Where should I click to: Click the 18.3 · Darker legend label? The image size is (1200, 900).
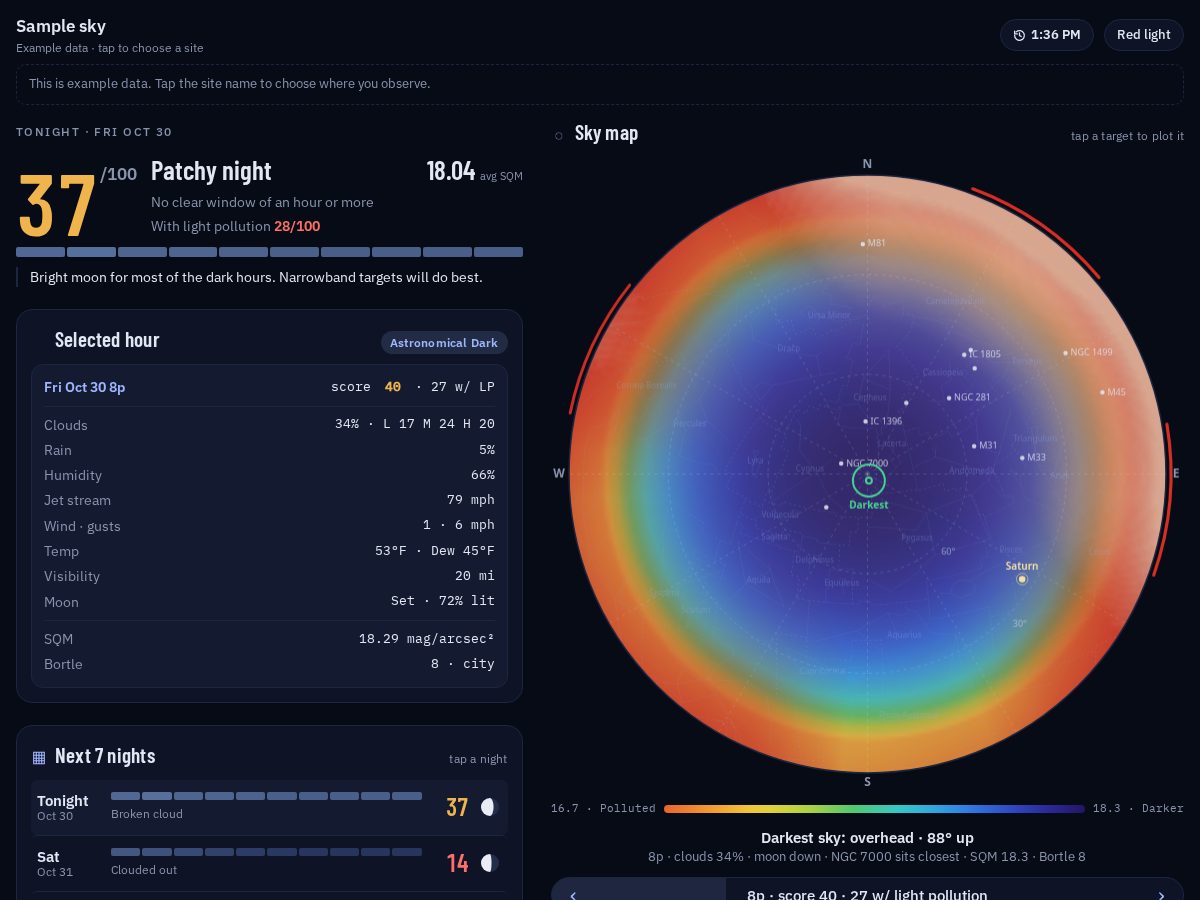tap(1138, 808)
